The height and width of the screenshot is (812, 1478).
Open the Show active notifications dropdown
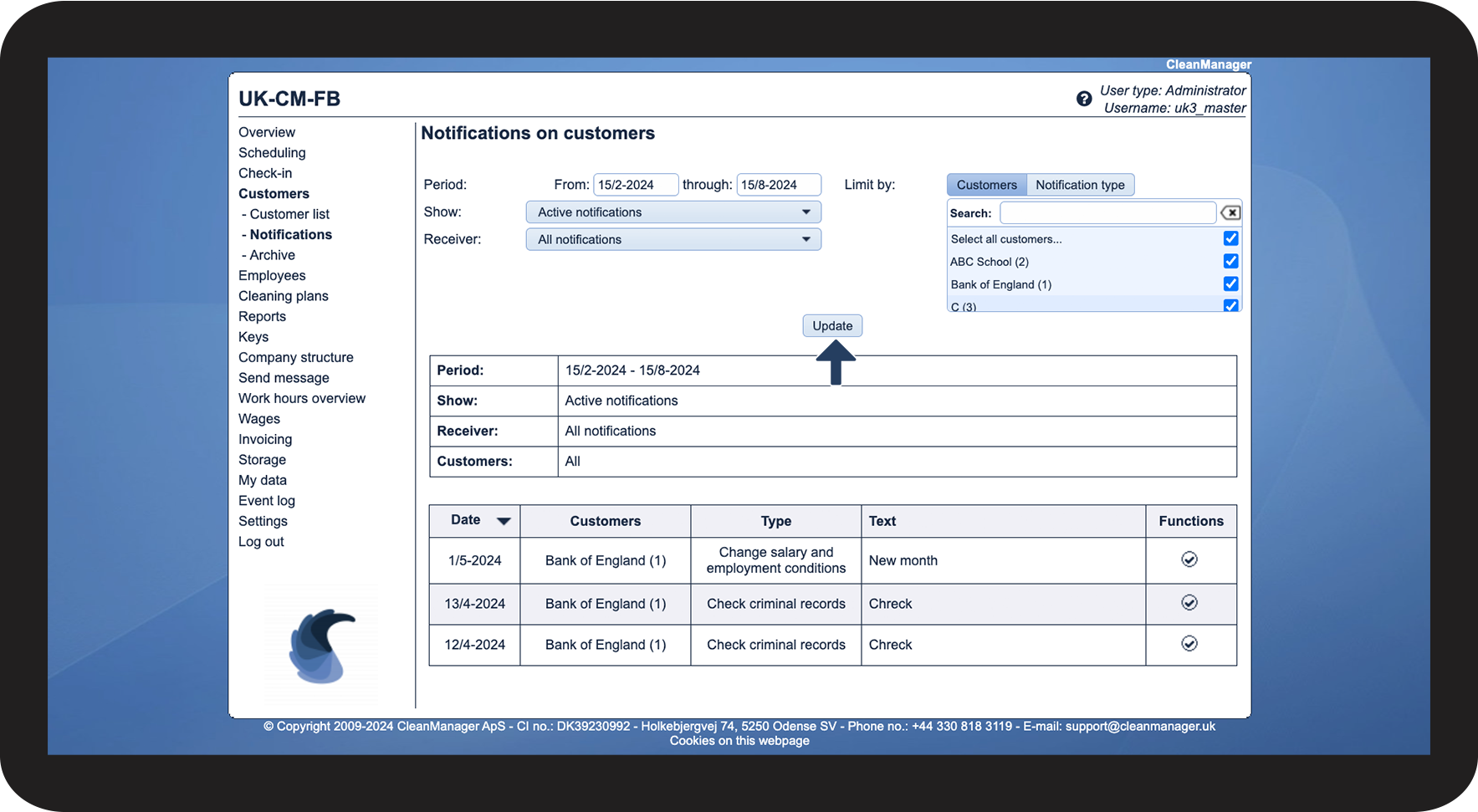(673, 212)
